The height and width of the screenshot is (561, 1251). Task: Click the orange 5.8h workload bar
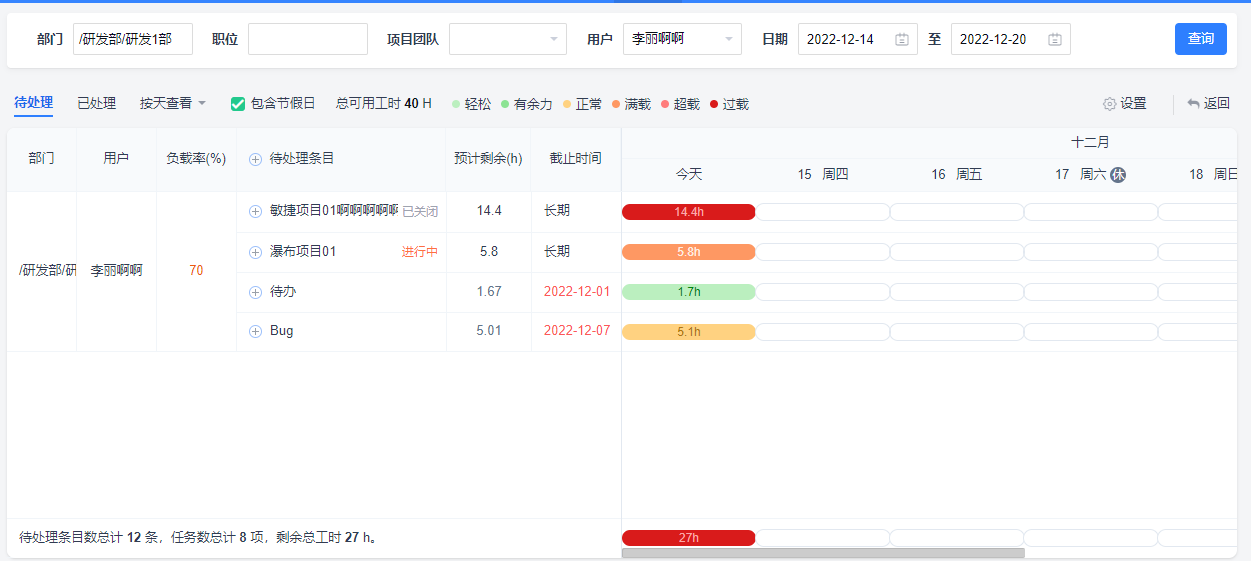pos(688,252)
